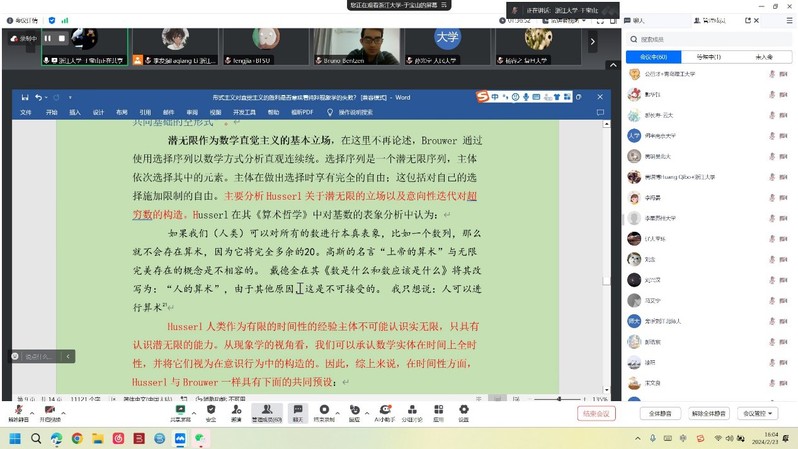Select Bruno Bentzen video thumbnail
Image resolution: width=798 pixels, height=449 pixels.
pos(356,47)
